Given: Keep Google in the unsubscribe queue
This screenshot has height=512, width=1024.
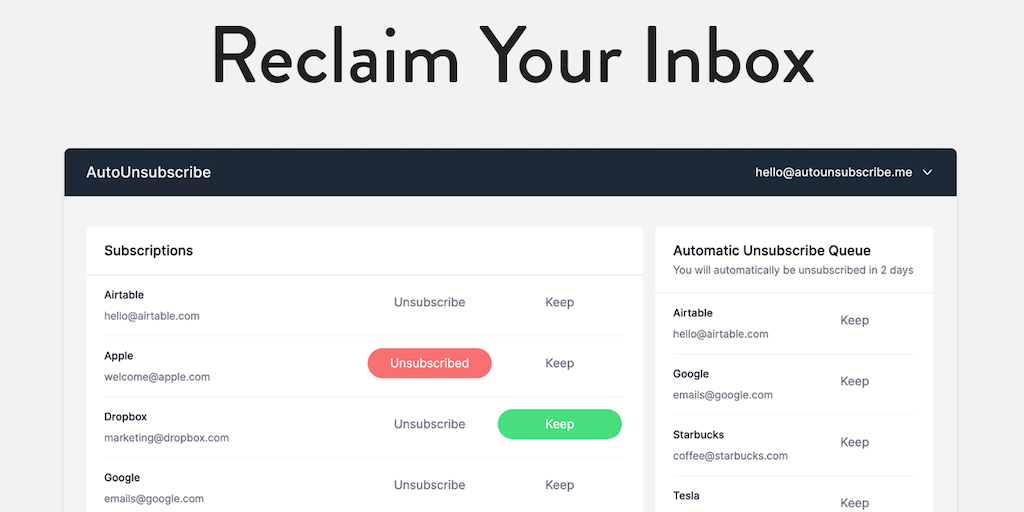Looking at the screenshot, I should tap(854, 381).
